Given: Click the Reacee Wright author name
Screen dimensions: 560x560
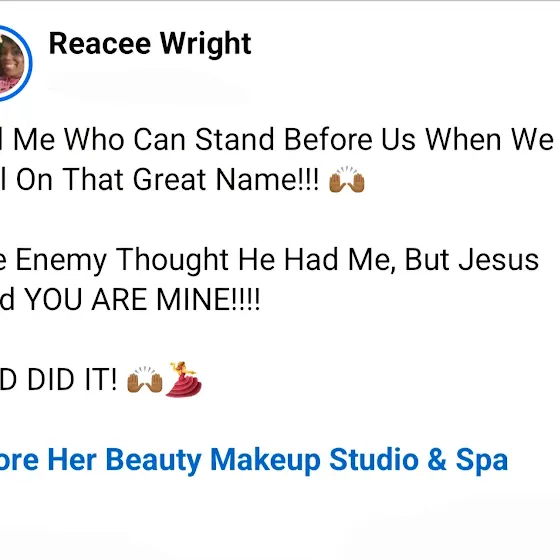Looking at the screenshot, I should click(x=150, y=44).
